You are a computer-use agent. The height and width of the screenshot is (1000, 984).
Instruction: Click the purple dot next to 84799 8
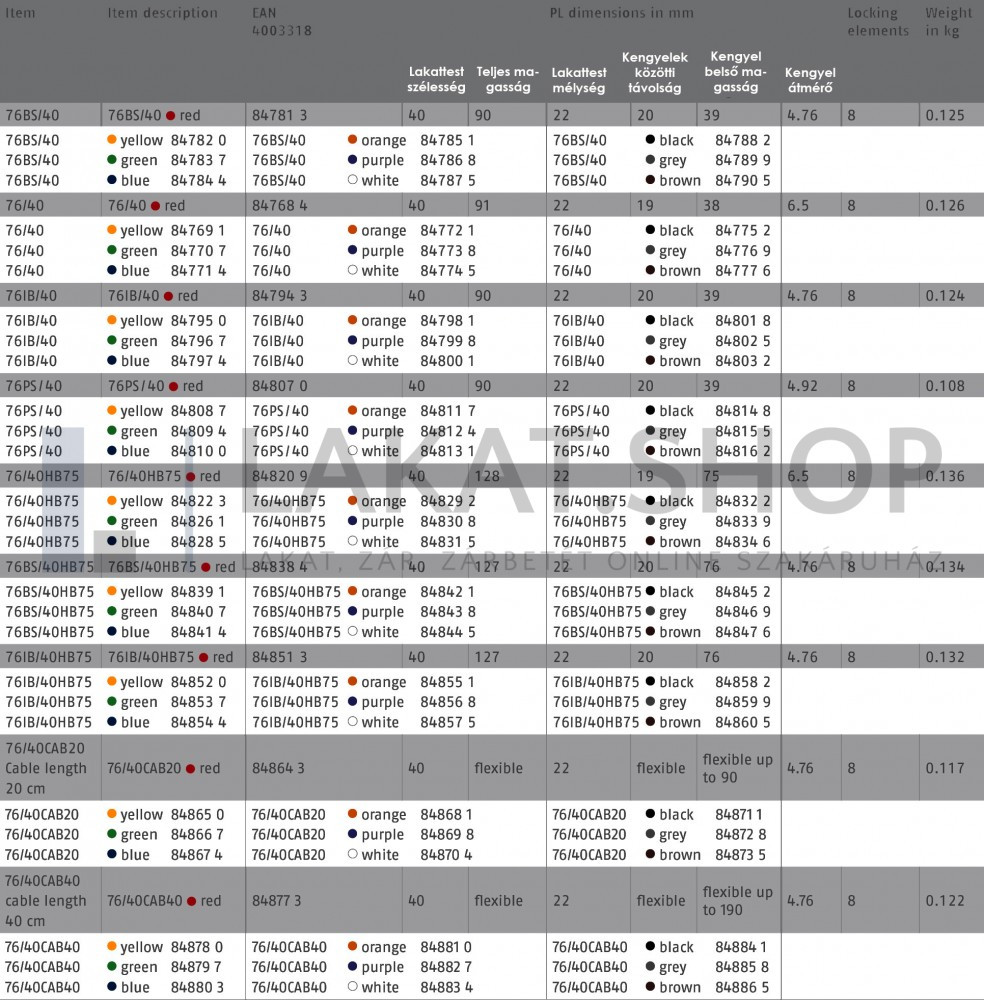tap(353, 341)
